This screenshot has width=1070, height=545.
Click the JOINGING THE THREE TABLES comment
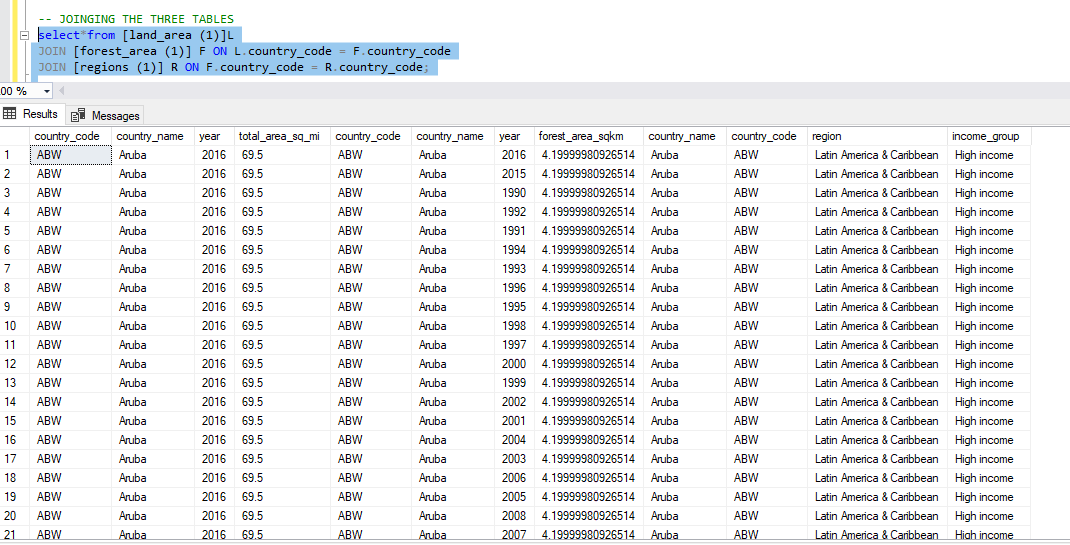point(136,19)
